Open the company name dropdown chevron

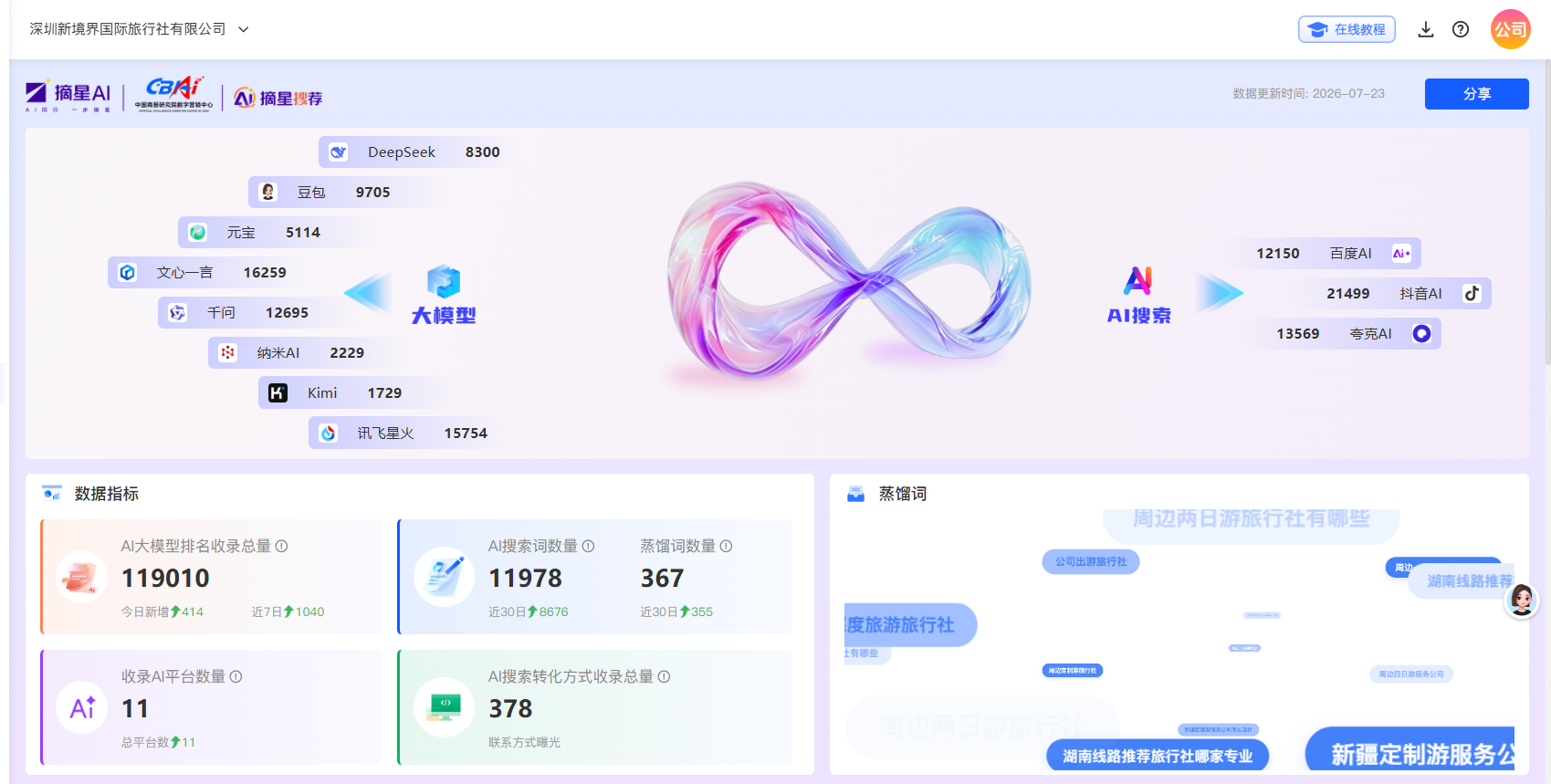[x=244, y=29]
